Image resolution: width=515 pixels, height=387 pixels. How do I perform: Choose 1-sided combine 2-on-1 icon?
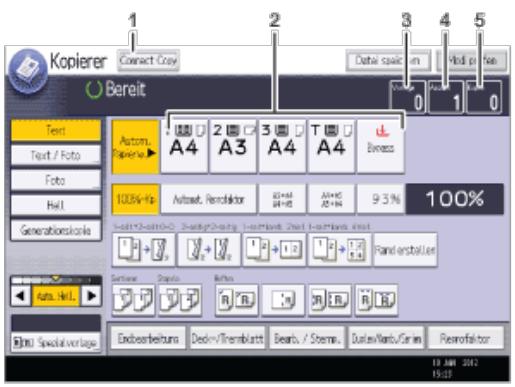pos(274,249)
